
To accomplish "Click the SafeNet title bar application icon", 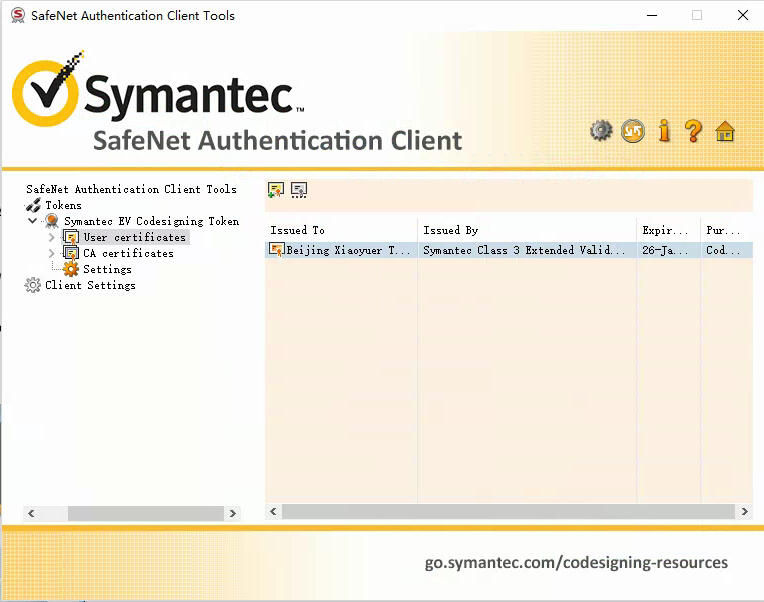I will [18, 16].
